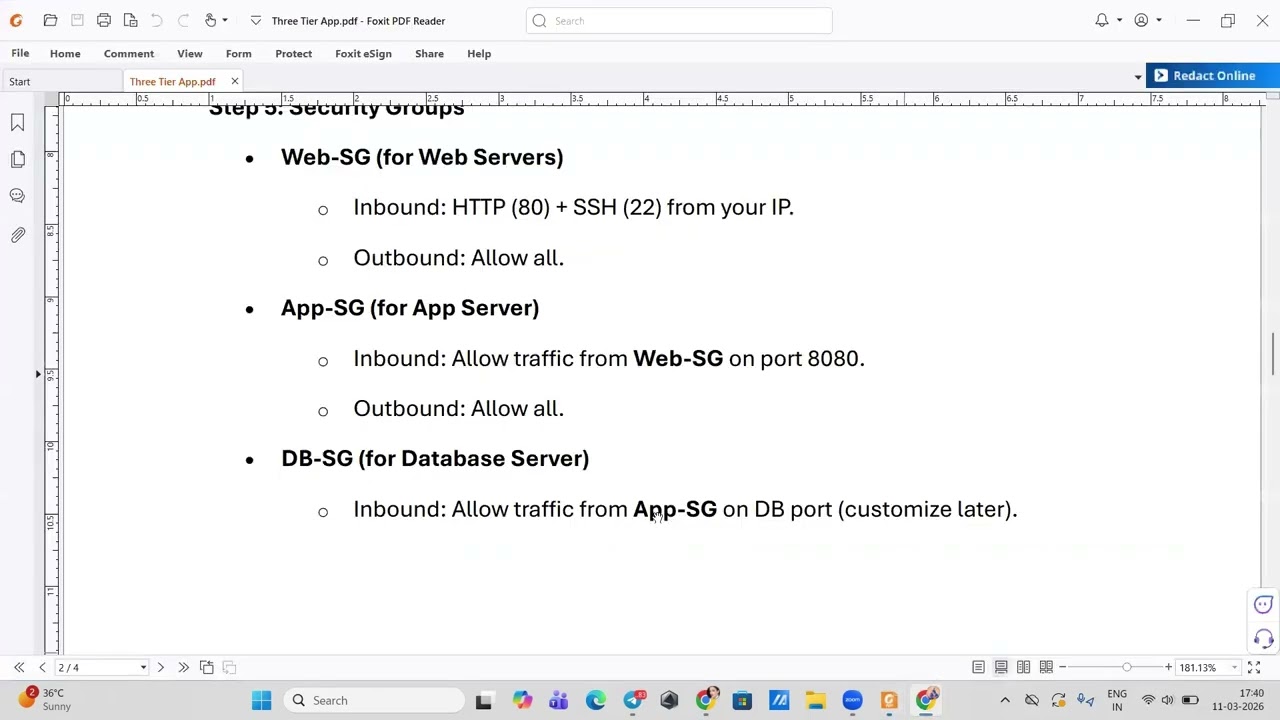
Task: Open the 181.13% zoom level dropdown
Action: point(1235,667)
